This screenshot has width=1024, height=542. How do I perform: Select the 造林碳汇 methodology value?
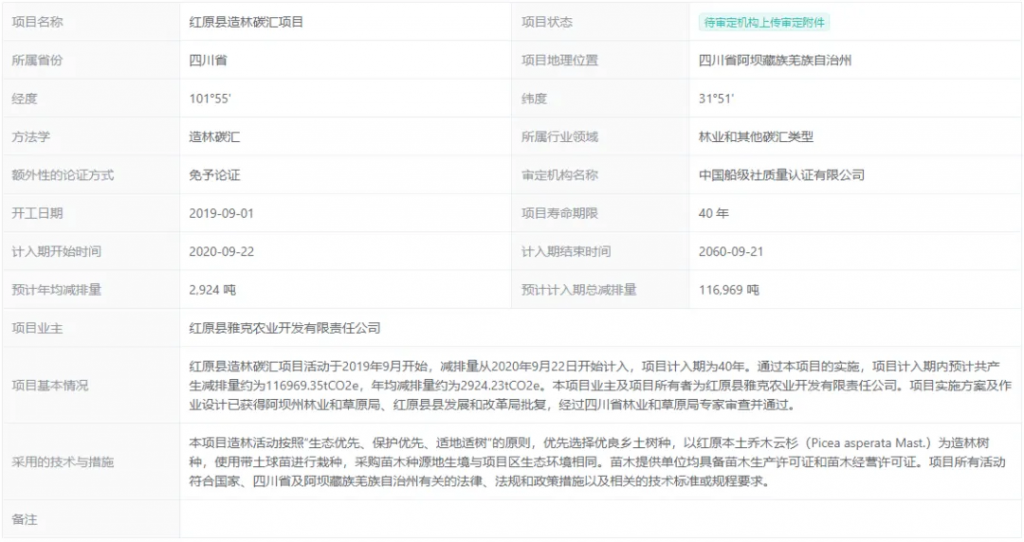pyautogui.click(x=214, y=137)
